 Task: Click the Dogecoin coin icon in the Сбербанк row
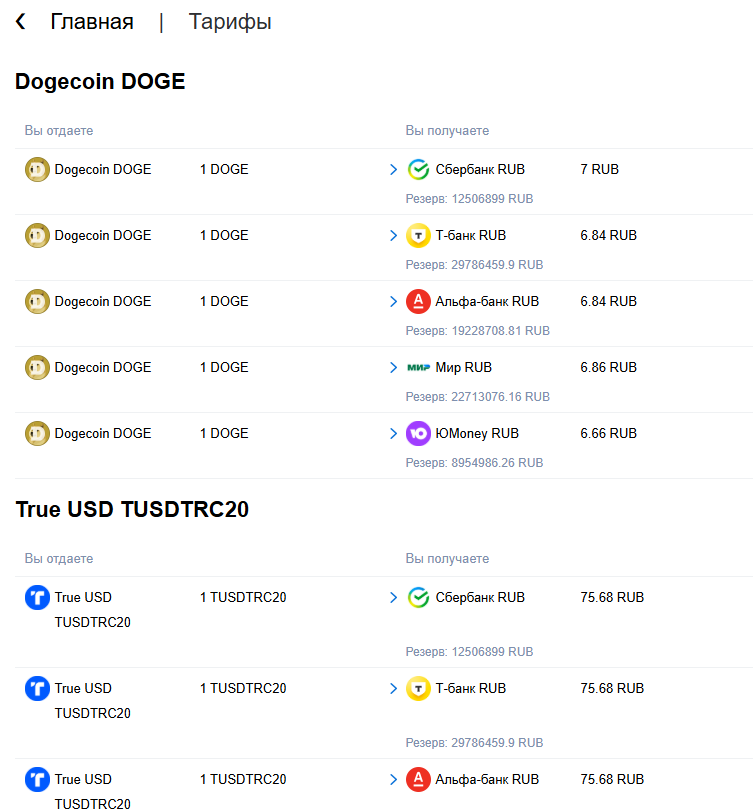pyautogui.click(x=37, y=169)
